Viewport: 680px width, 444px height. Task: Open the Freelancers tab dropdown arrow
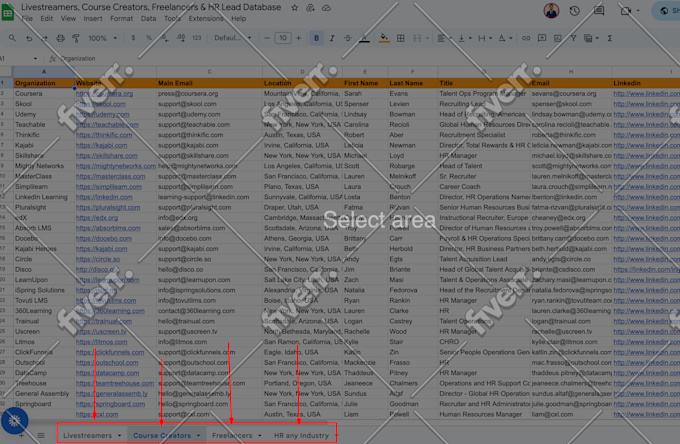tap(259, 435)
